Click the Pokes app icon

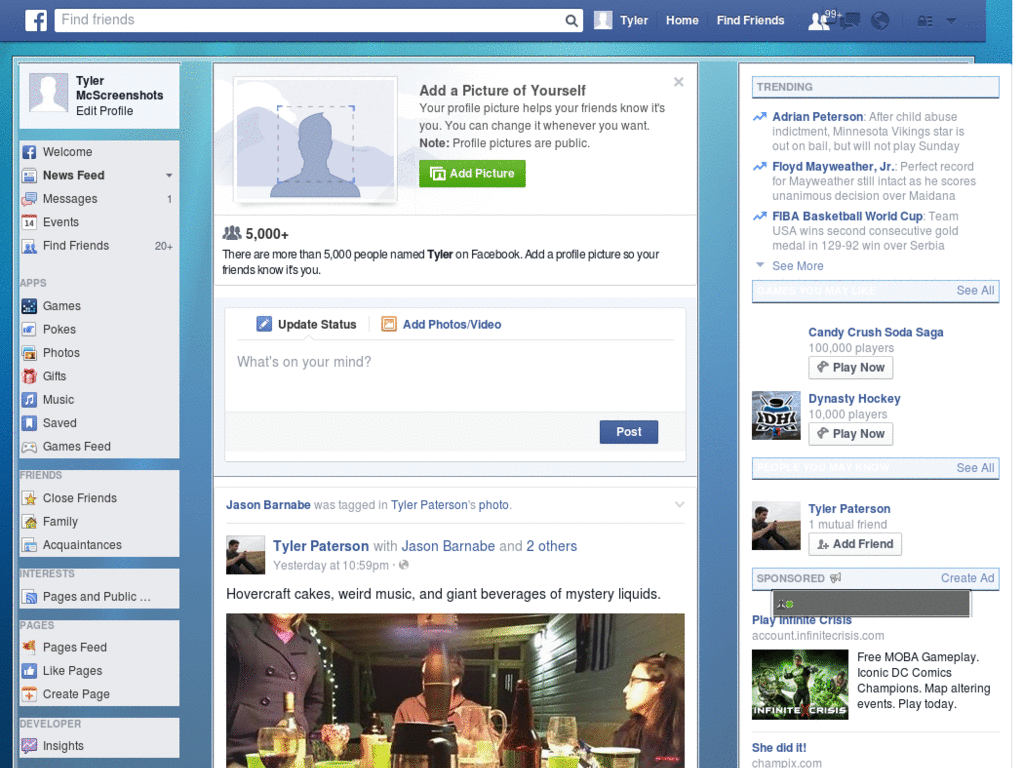(x=29, y=329)
